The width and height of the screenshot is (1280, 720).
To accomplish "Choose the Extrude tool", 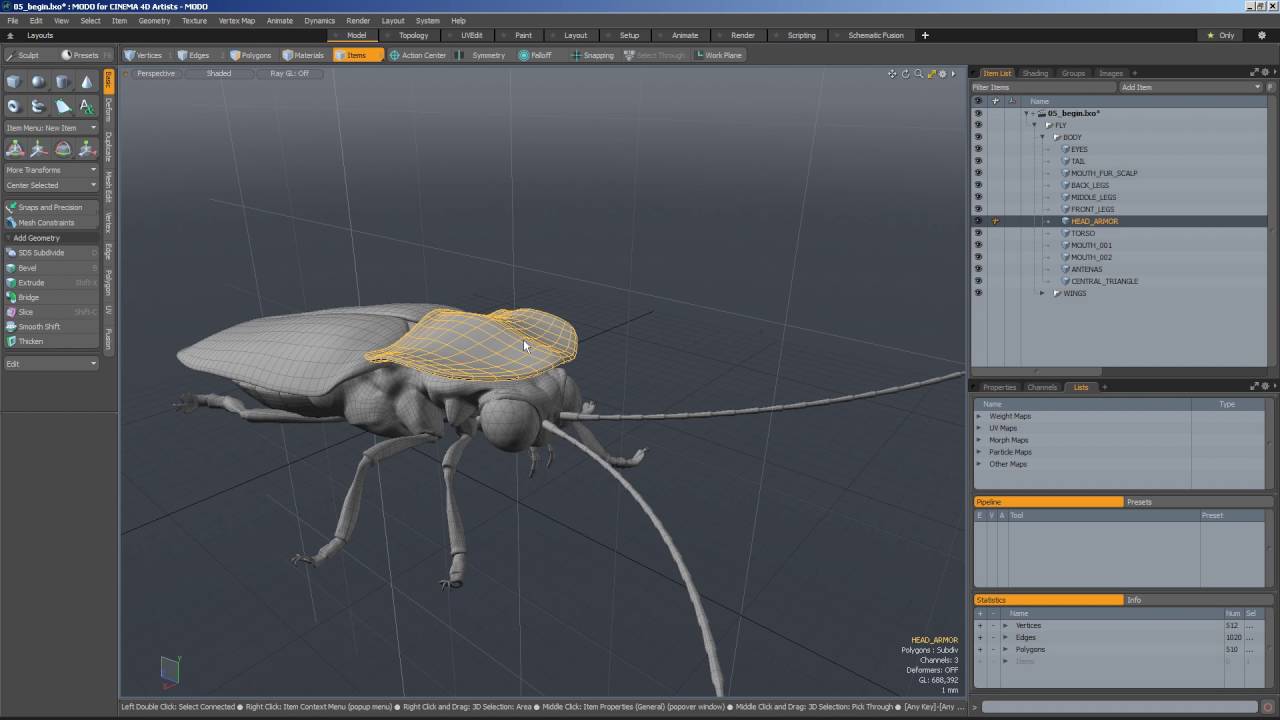I will pos(51,283).
